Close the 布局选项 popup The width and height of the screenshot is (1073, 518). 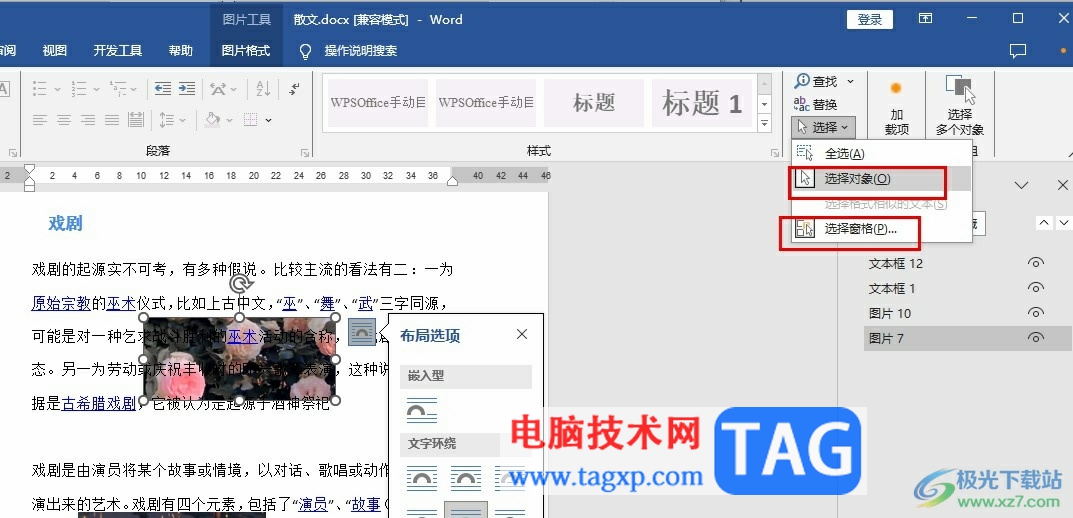(522, 334)
